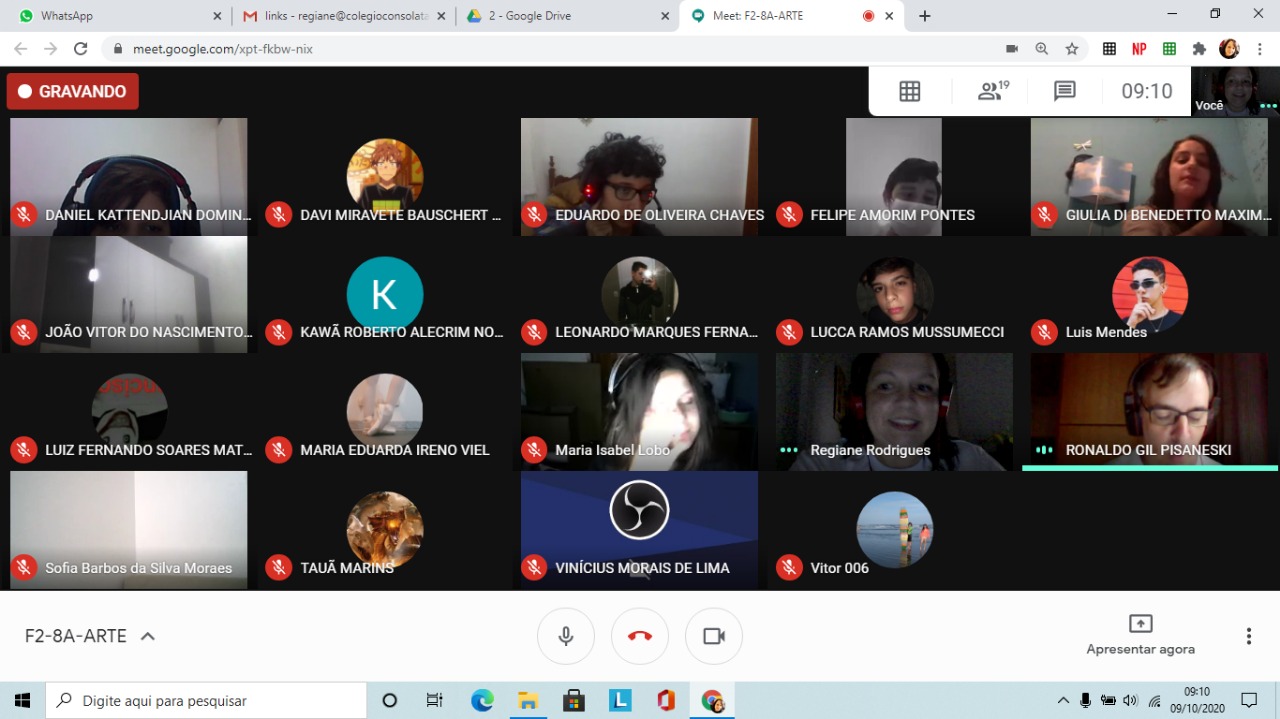Click LUCCA RAMOS MUSSUMECCI name label
Screen dimensions: 1280x719
pos(907,332)
